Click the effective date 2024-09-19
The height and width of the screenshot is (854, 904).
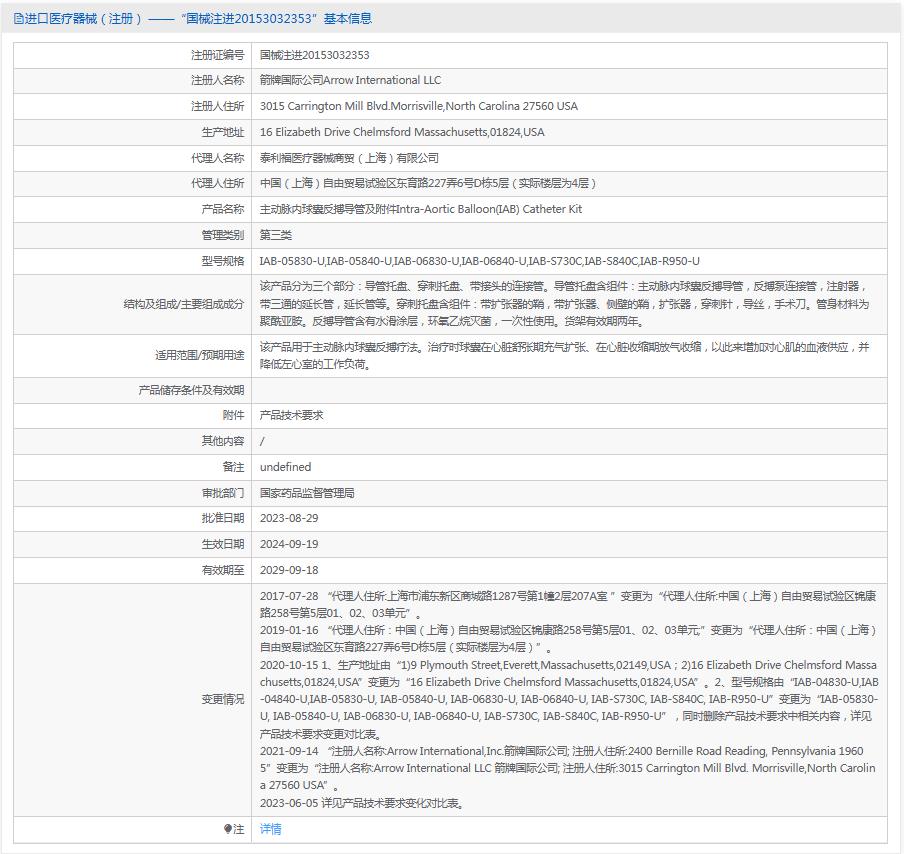click(x=288, y=544)
